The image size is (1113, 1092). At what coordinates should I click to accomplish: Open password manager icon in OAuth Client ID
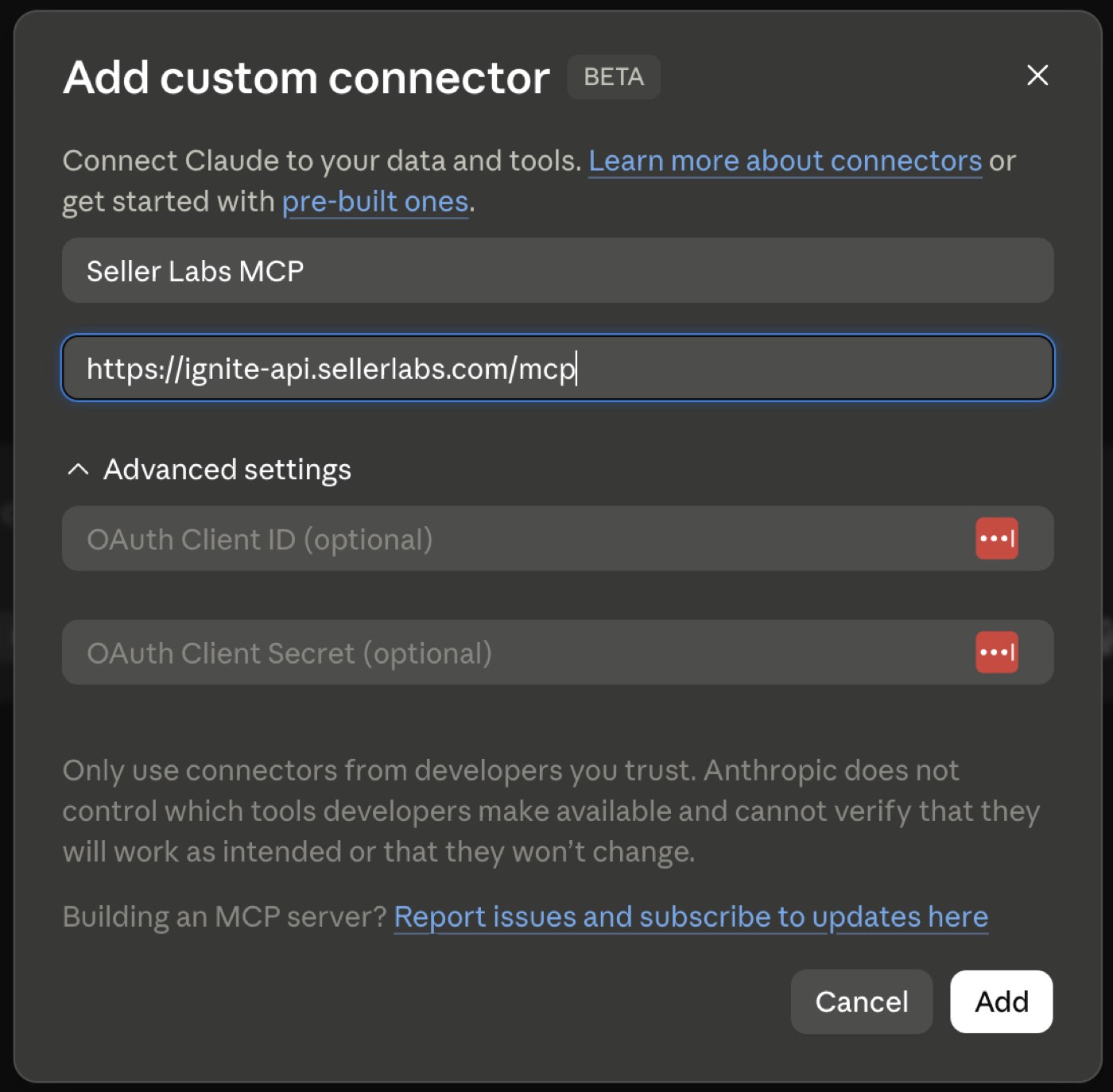click(997, 539)
